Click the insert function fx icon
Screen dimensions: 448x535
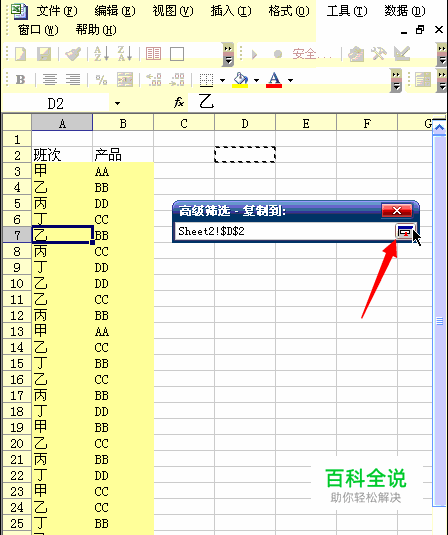coord(179,102)
